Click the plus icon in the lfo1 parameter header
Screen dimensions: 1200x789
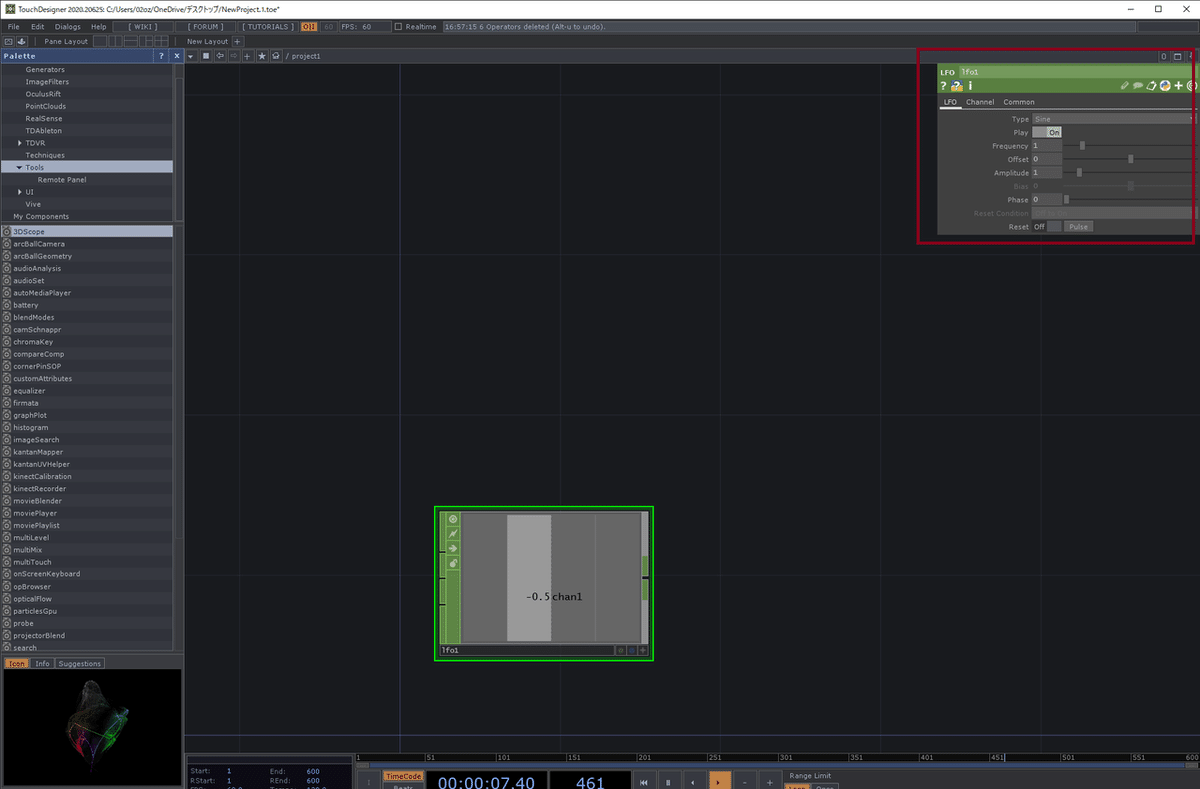click(1178, 86)
